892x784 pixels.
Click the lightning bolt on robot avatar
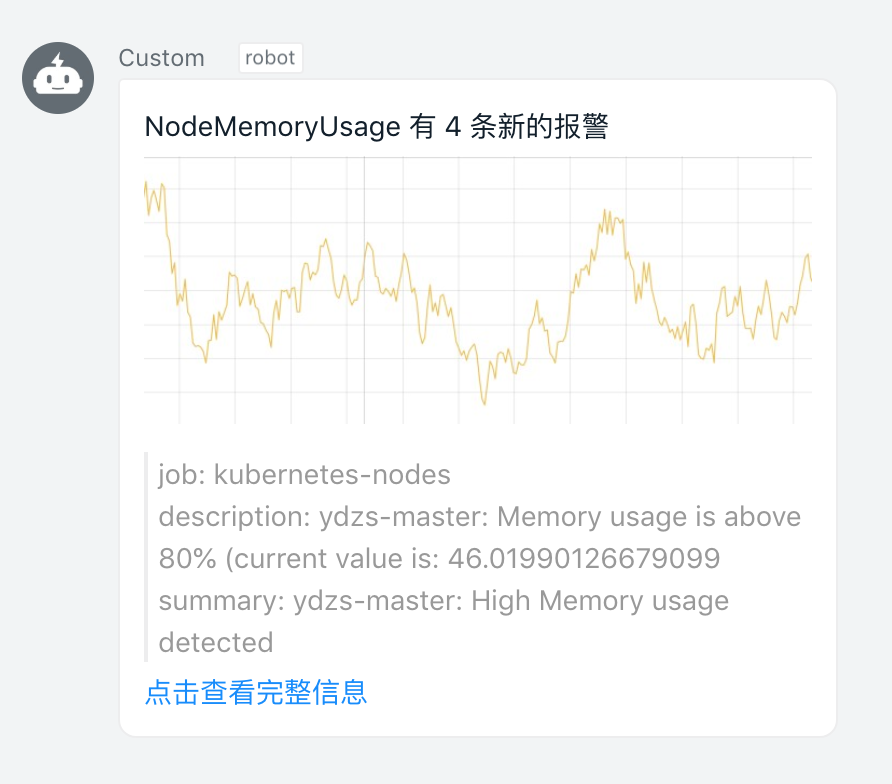tap(58, 61)
